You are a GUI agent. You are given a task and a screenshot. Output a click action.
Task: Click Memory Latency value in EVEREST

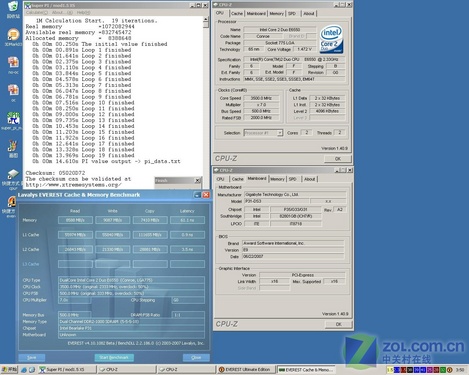coord(187,220)
